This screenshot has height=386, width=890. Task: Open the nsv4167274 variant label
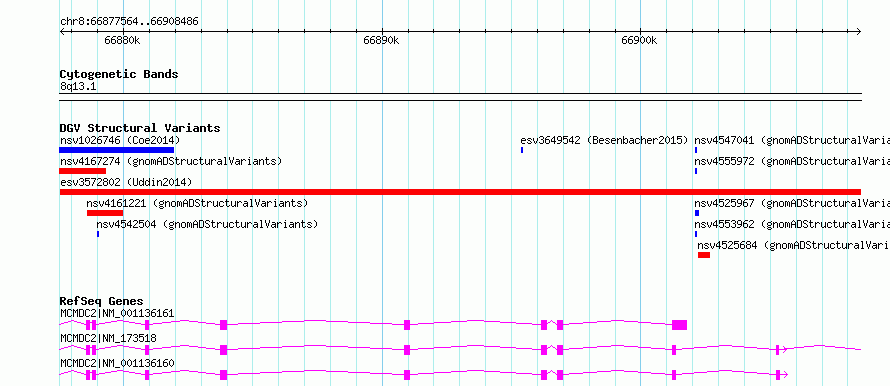[x=171, y=161]
